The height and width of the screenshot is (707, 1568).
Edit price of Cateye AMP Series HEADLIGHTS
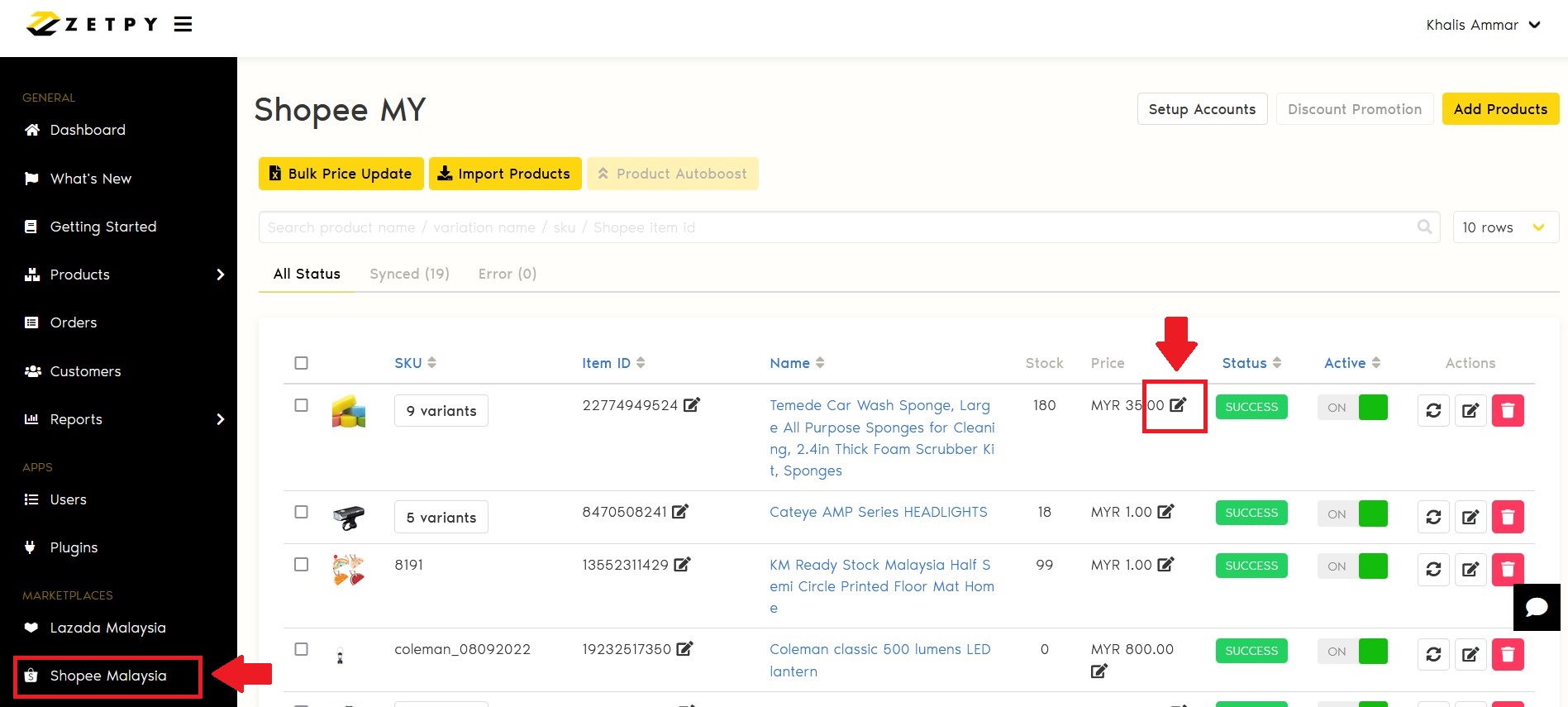pos(1165,512)
